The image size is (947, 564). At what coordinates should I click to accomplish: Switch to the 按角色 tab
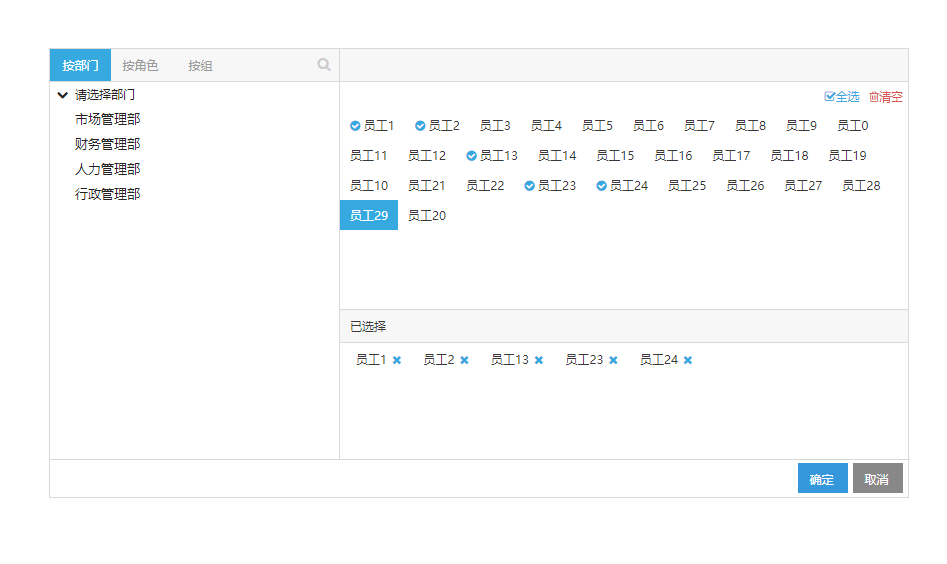tap(140, 66)
